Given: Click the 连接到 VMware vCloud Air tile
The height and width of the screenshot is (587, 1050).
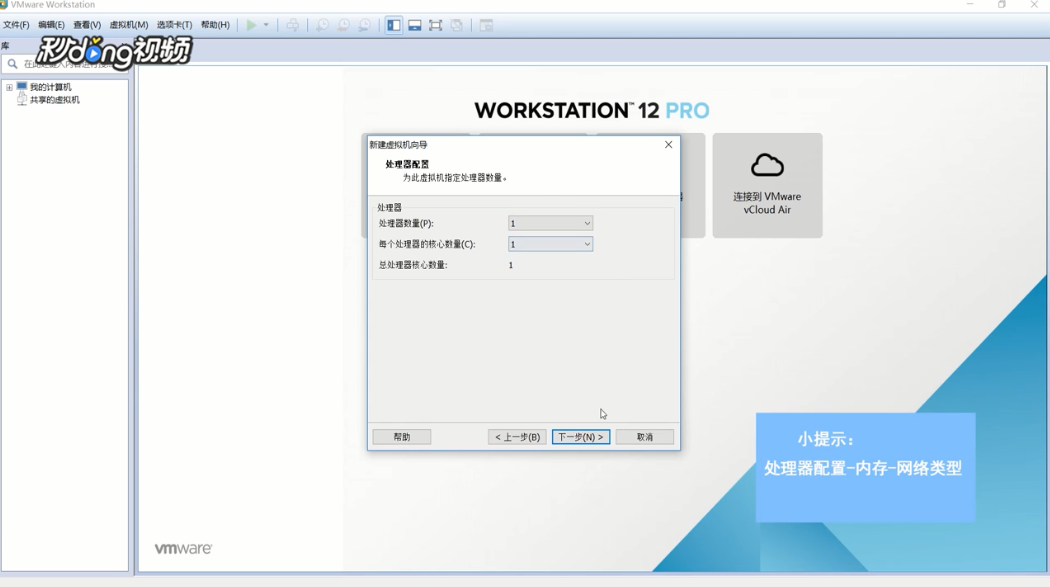Looking at the screenshot, I should click(x=767, y=185).
